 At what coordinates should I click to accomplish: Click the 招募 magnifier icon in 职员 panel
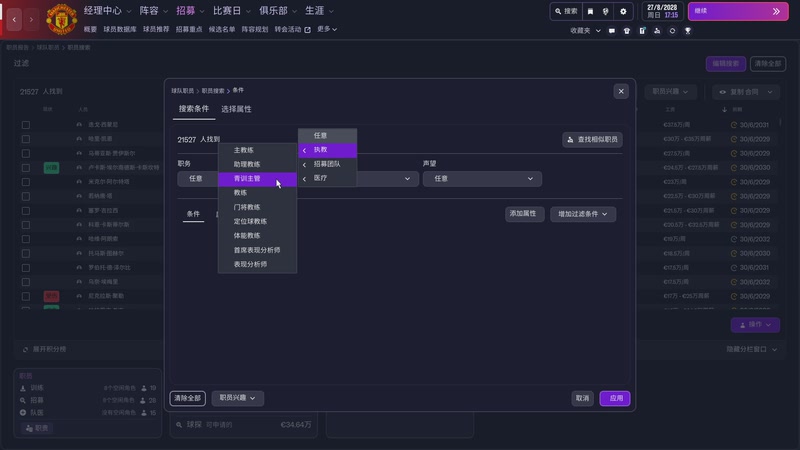23,400
